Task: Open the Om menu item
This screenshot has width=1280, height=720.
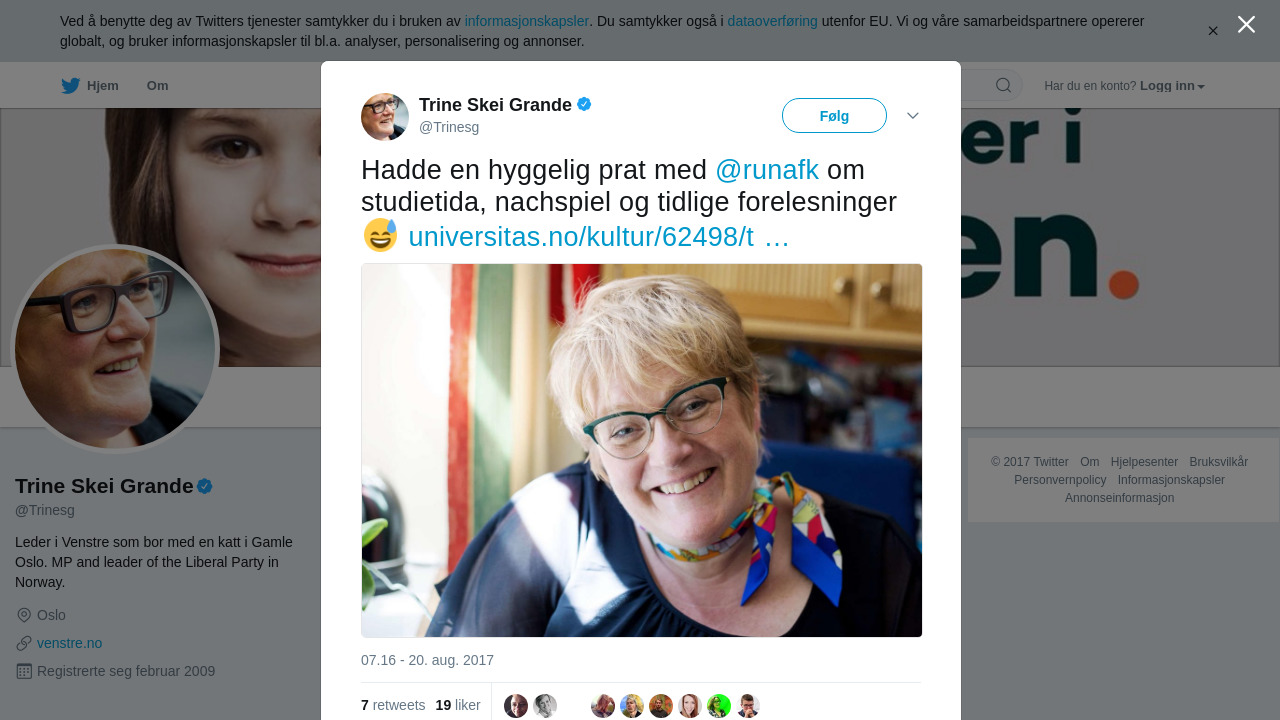Action: coord(157,86)
